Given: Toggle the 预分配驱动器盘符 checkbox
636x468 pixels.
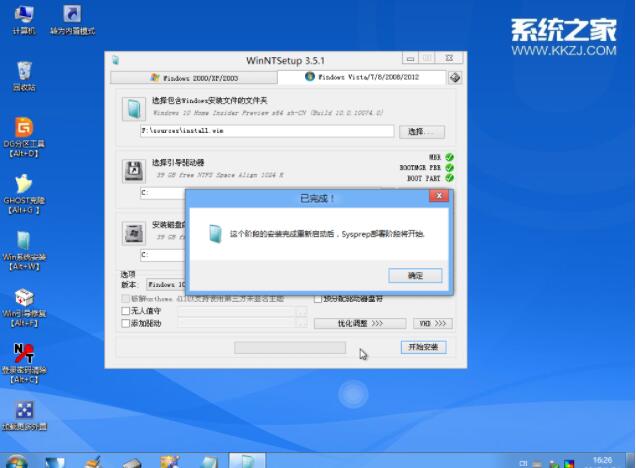Looking at the screenshot, I should (317, 298).
